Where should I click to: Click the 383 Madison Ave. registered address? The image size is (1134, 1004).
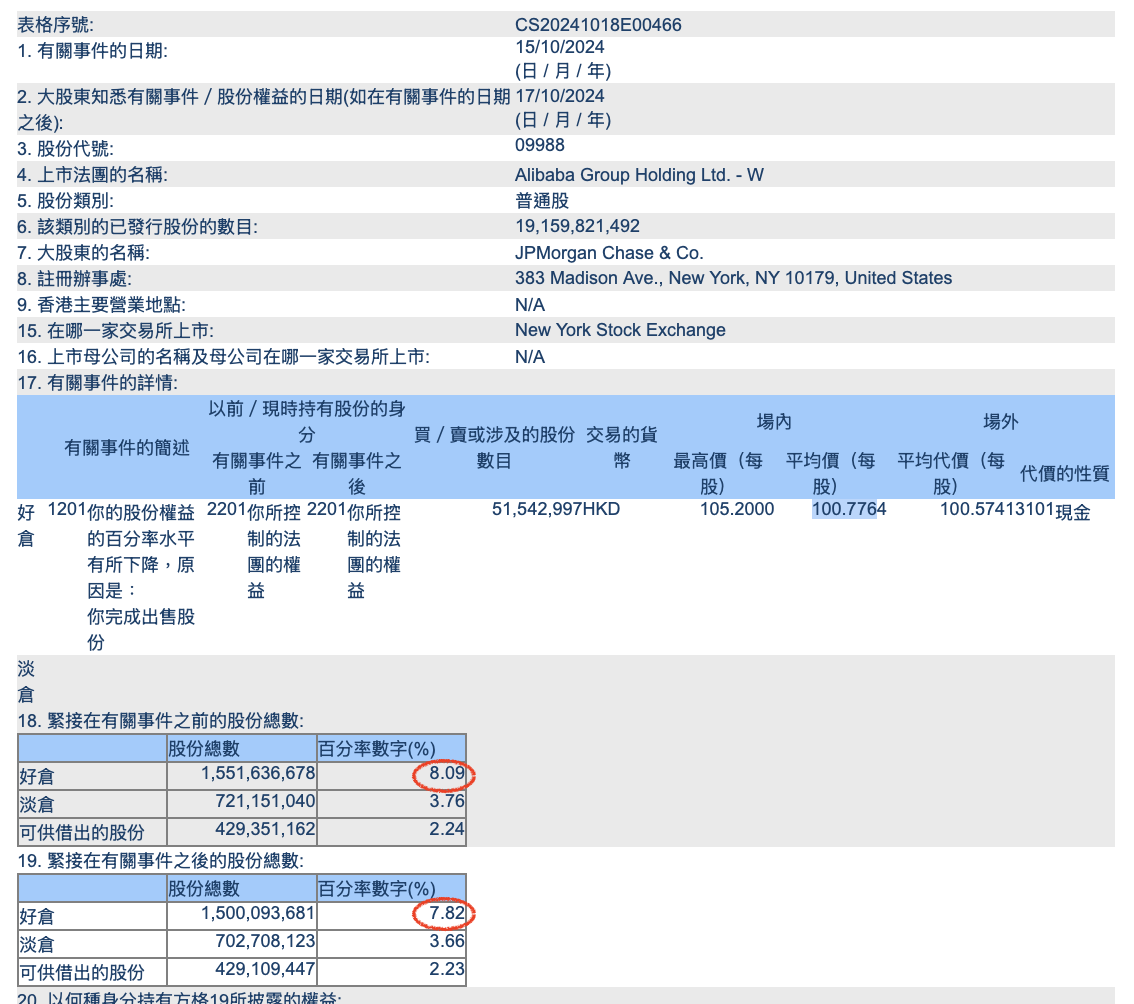pyautogui.click(x=733, y=278)
